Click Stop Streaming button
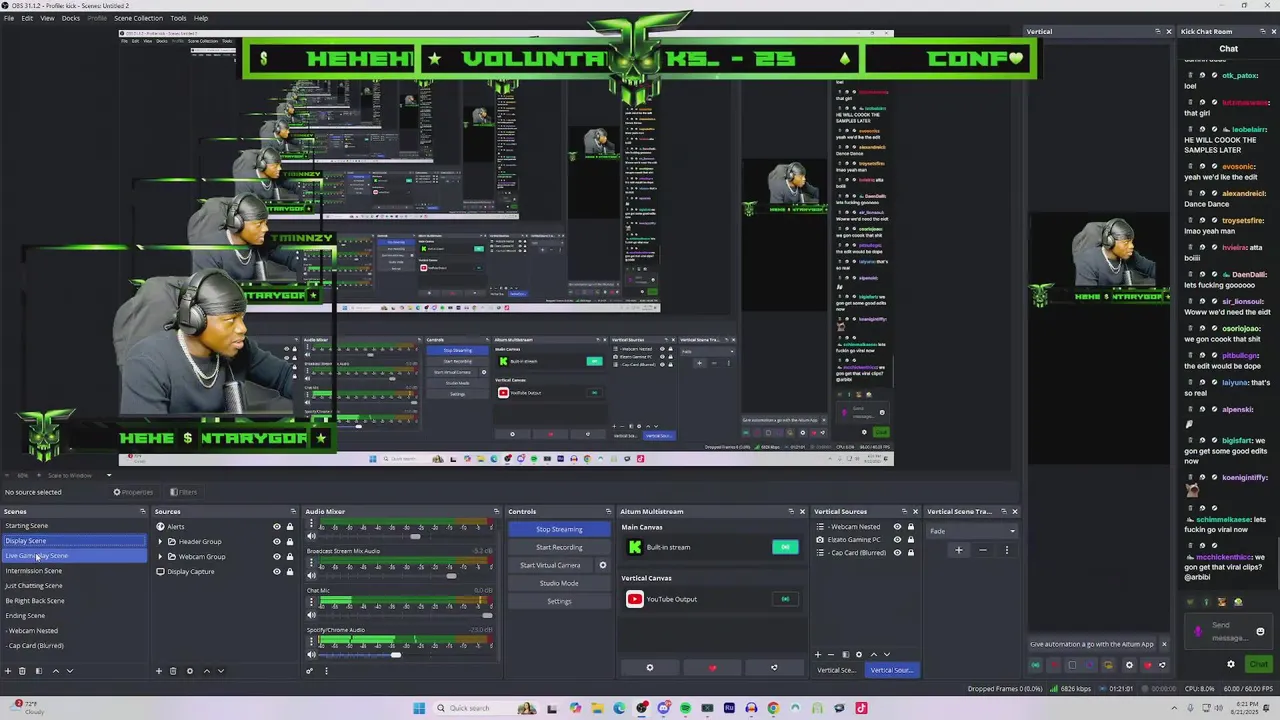This screenshot has height=720, width=1280. coord(559,529)
